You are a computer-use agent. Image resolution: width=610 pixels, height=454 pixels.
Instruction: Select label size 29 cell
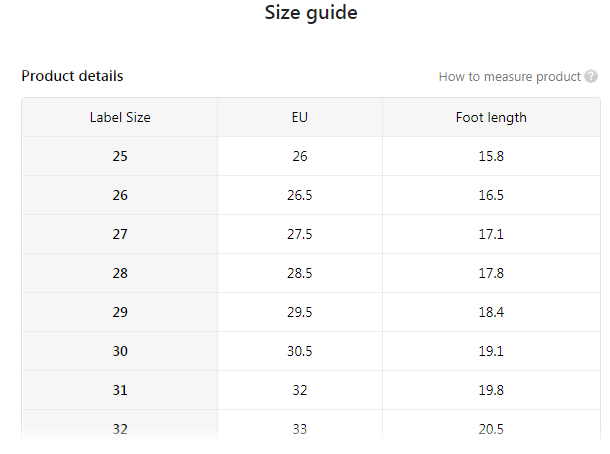point(120,312)
